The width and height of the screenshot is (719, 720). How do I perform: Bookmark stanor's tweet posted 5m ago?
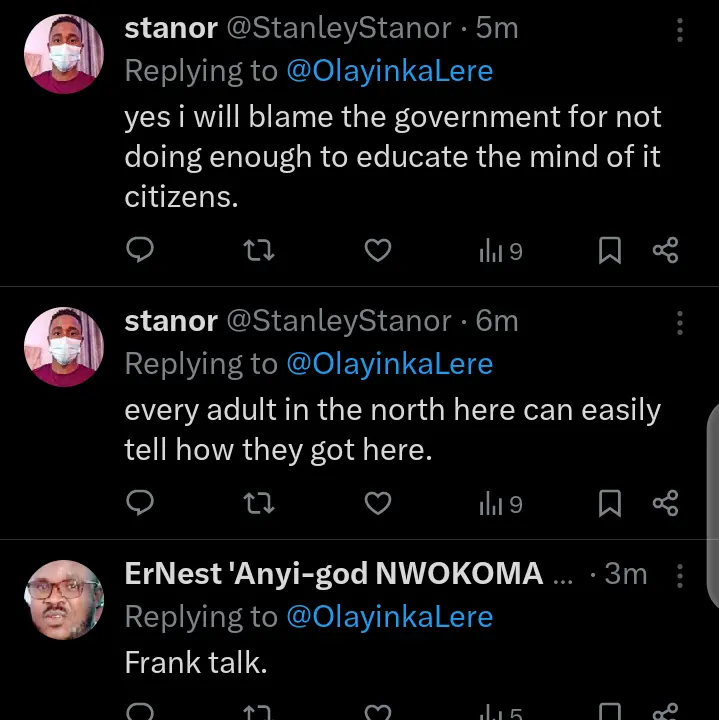click(609, 250)
